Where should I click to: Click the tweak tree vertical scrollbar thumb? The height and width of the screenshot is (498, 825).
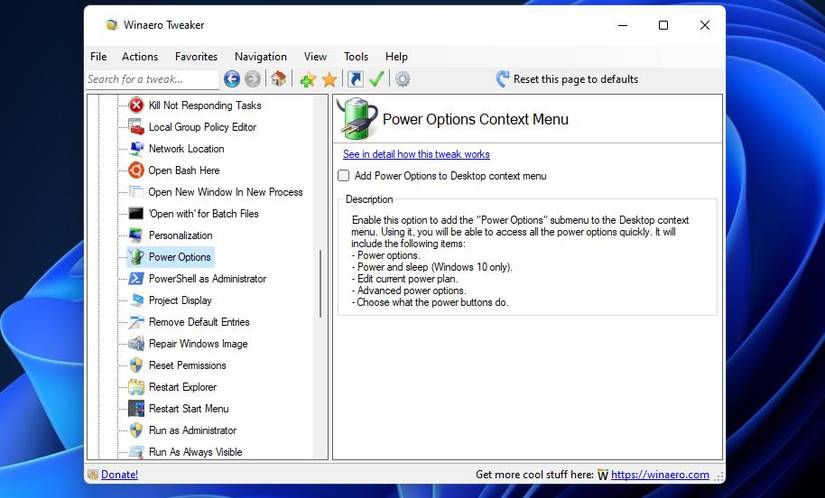pos(320,284)
